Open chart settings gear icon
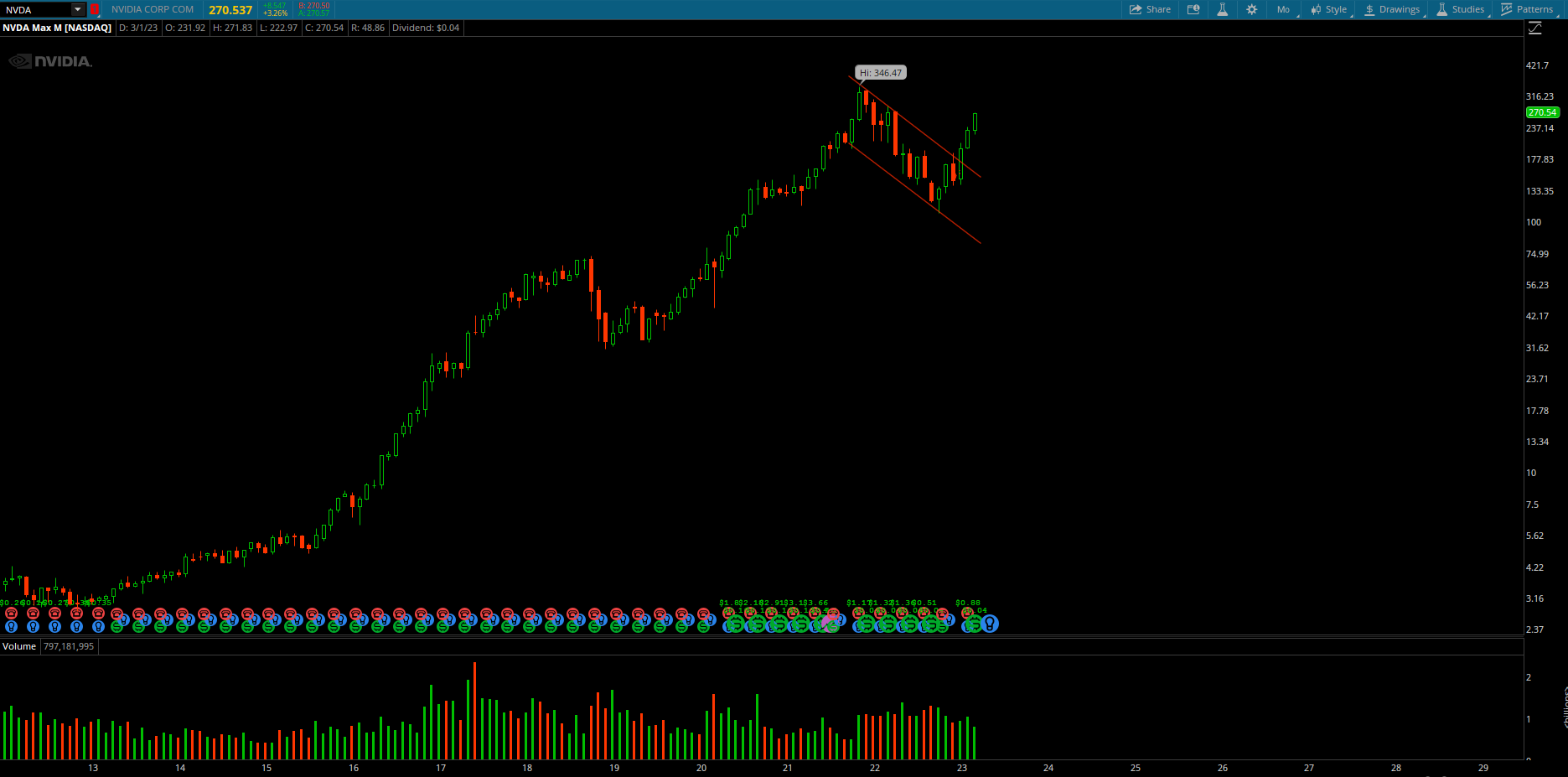The image size is (1568, 777). pyautogui.click(x=1251, y=9)
